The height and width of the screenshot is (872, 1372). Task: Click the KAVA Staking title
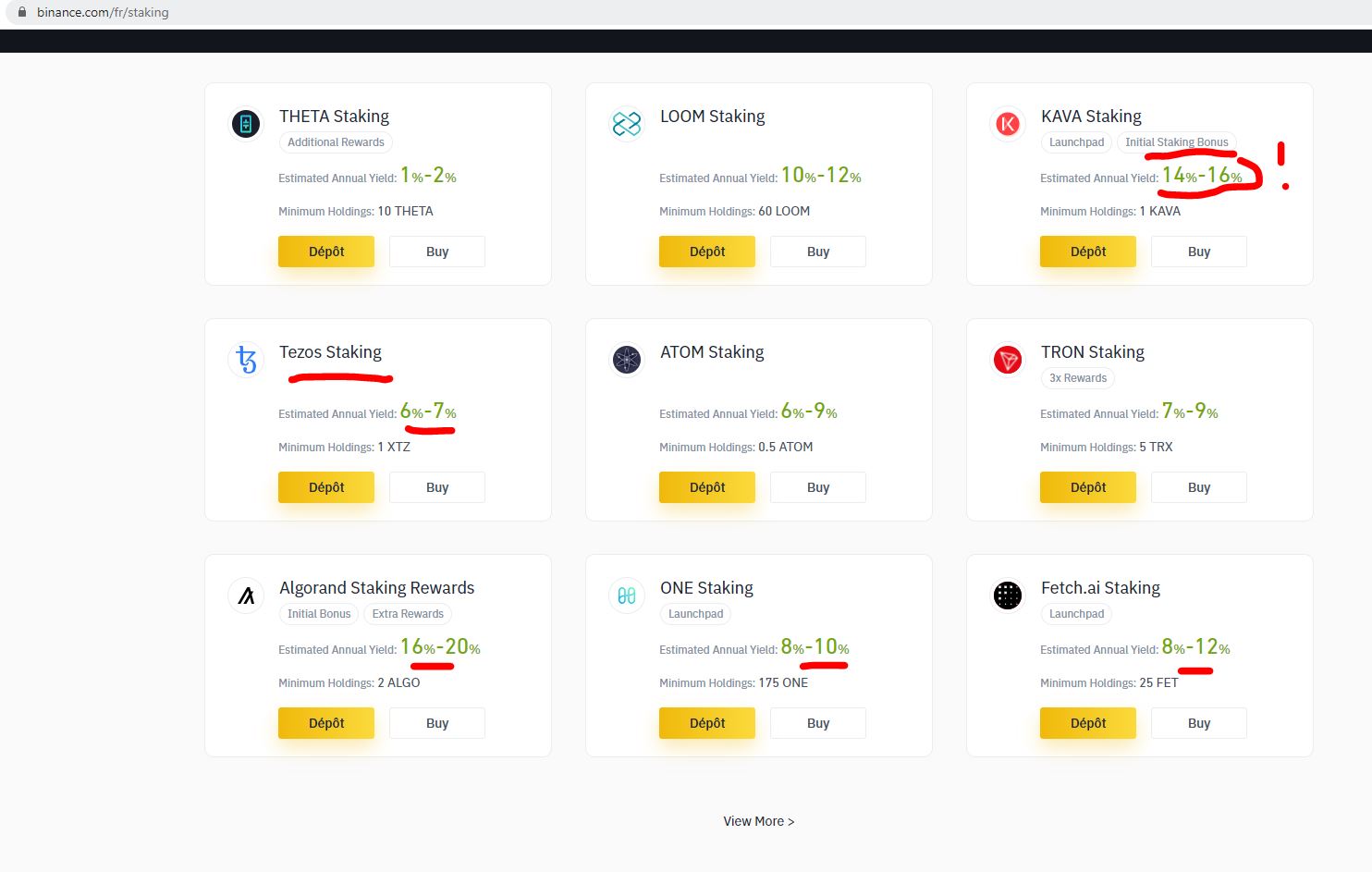(x=1091, y=117)
